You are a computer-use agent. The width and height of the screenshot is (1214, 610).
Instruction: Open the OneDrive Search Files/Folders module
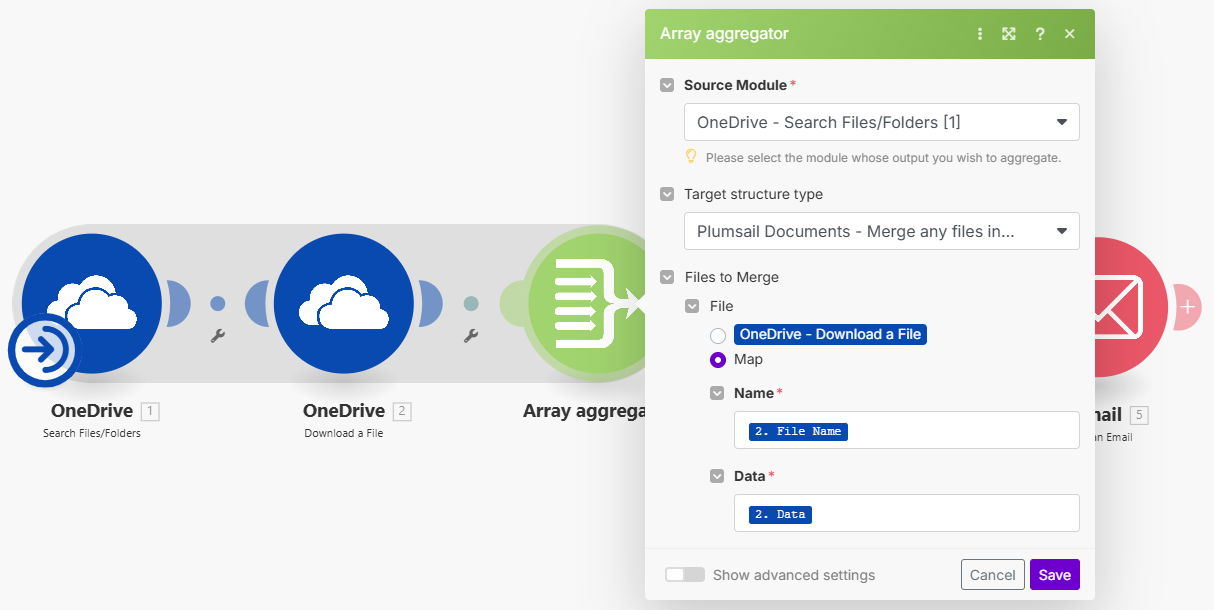coord(92,303)
